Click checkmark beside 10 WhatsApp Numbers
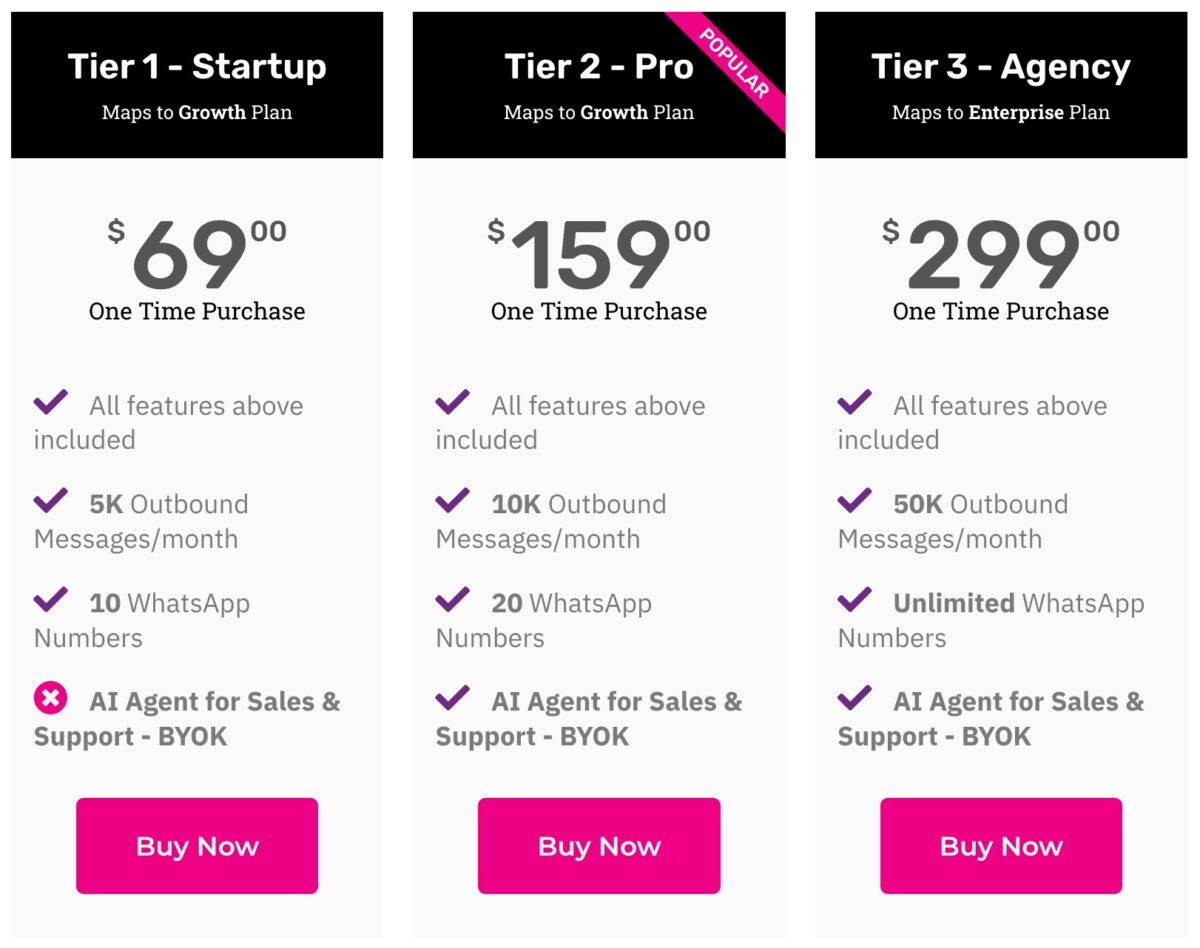The height and width of the screenshot is (948, 1200). pyautogui.click(x=51, y=600)
